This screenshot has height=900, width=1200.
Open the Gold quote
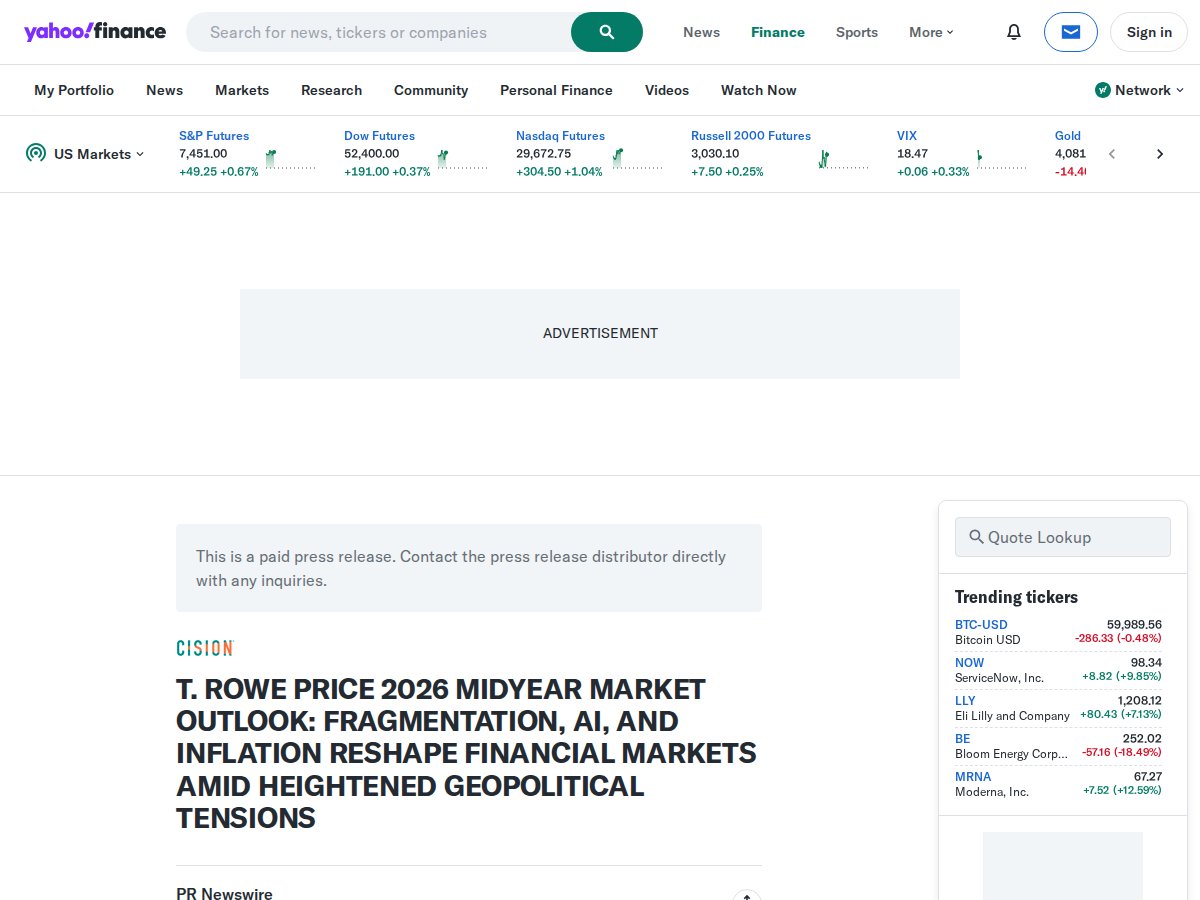click(1068, 136)
